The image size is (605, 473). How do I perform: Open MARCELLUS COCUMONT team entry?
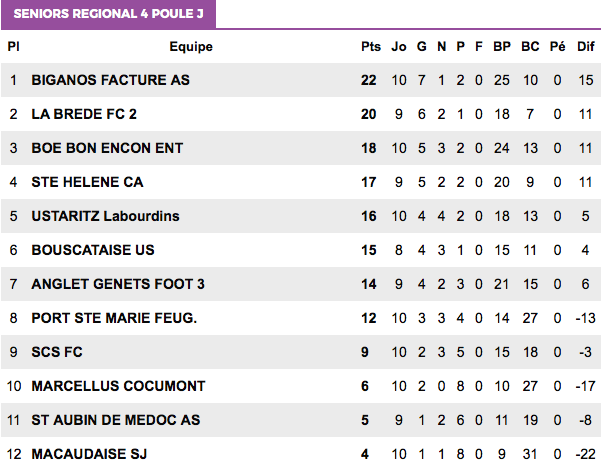[118, 386]
